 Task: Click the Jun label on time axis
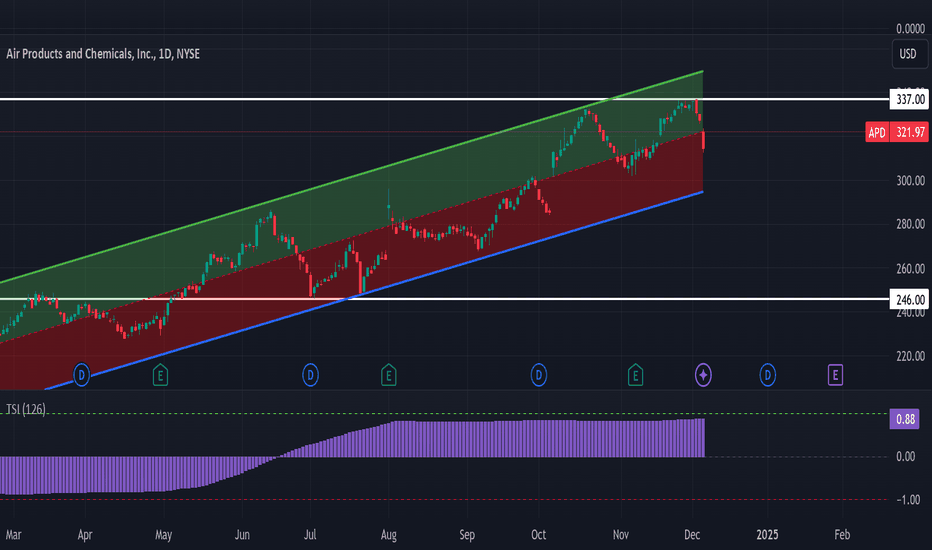pyautogui.click(x=242, y=535)
